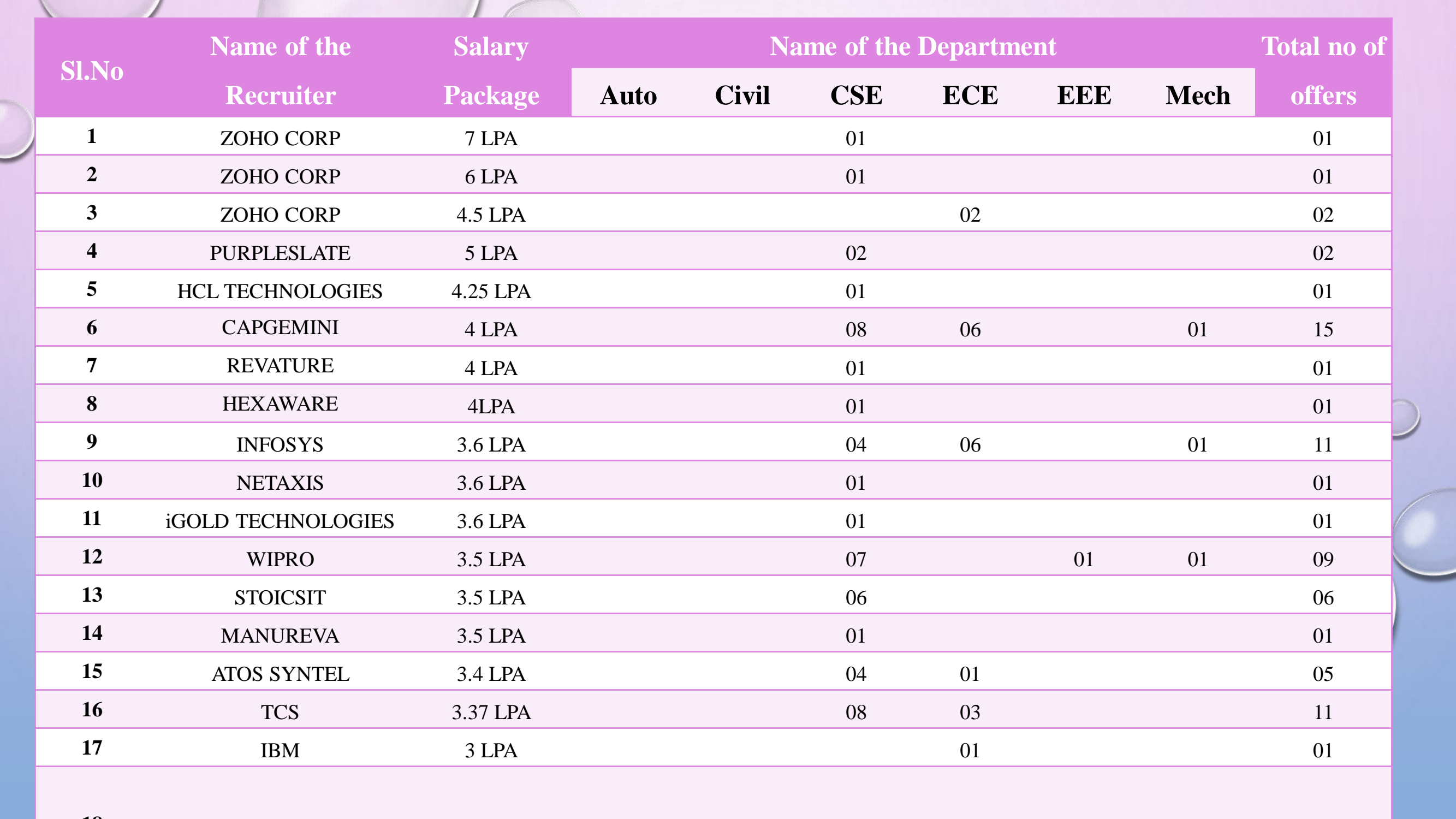Click the 3.37 LPA salary cell
1456x819 pixels.
click(491, 712)
